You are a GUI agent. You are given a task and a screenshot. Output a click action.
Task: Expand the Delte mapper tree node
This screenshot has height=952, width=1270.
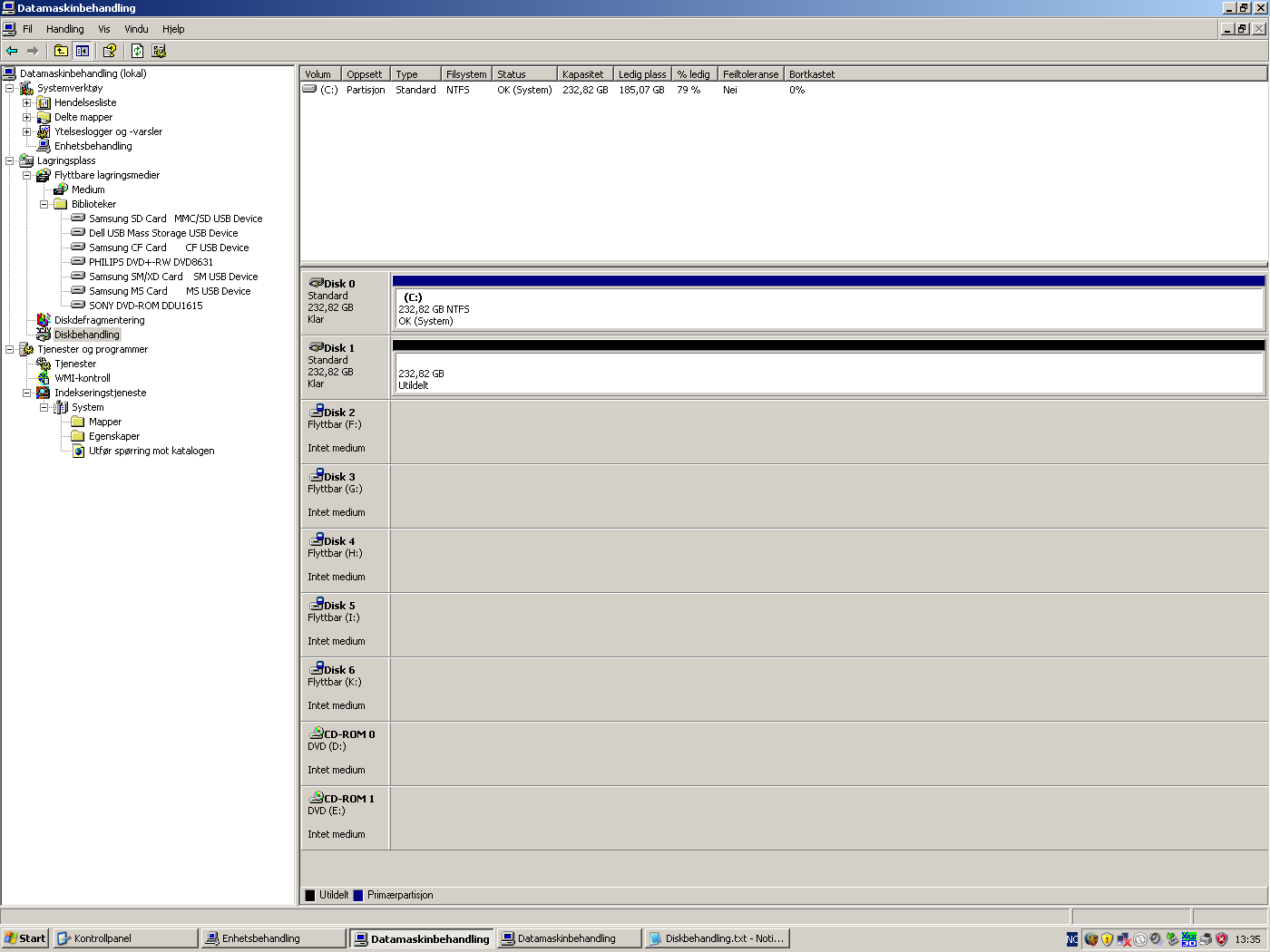[27, 117]
